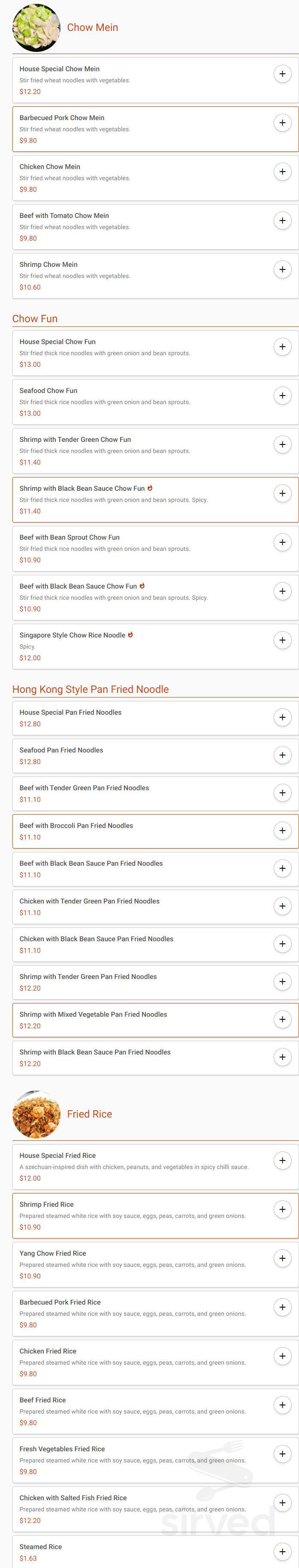Select the add icon for Shrimp Chow Mein
Screen dimensions: 299x1568
tap(283, 269)
